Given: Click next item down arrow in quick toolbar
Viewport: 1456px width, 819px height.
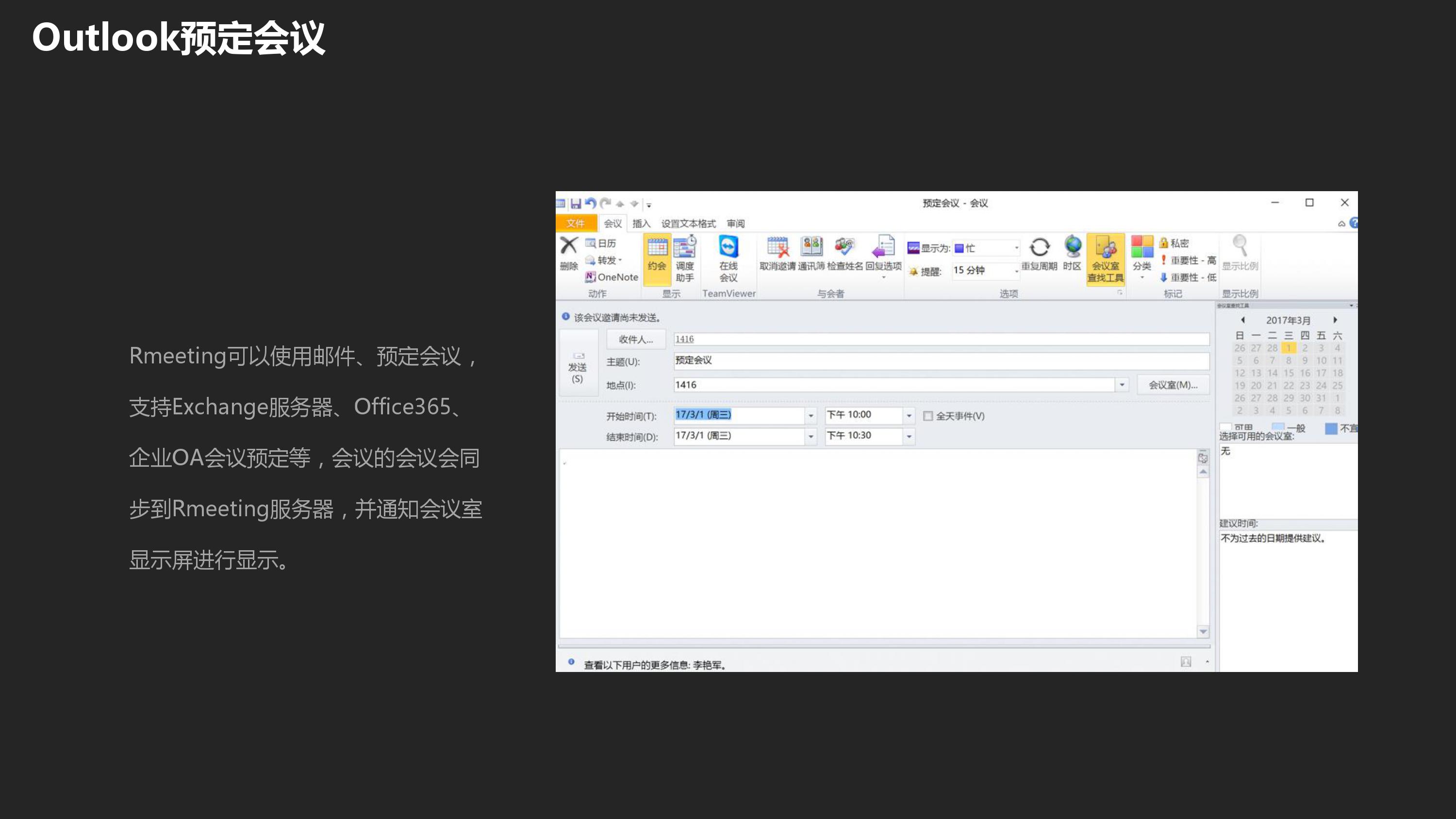Looking at the screenshot, I should pos(634,203).
